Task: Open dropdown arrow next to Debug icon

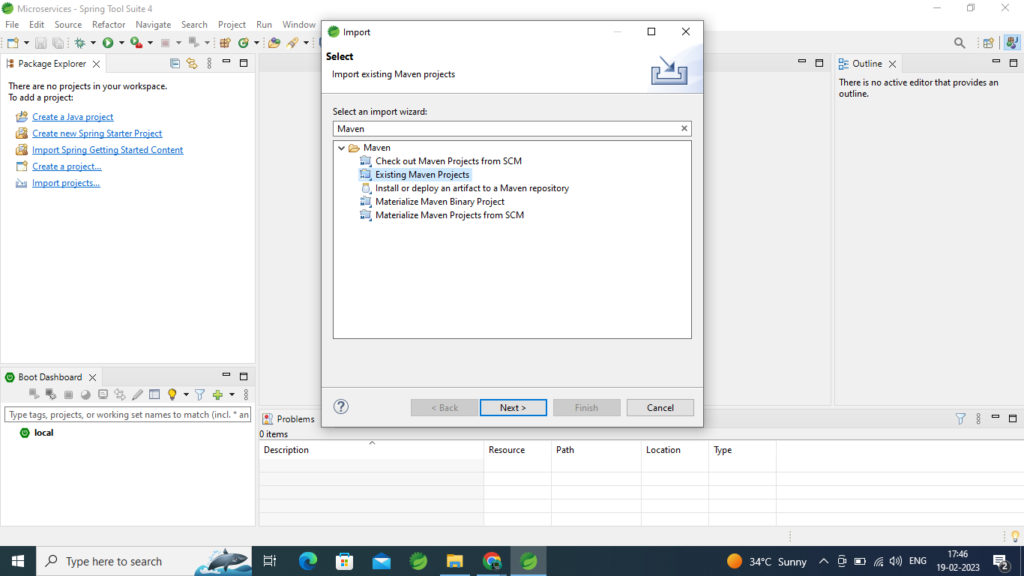Action: (x=93, y=43)
